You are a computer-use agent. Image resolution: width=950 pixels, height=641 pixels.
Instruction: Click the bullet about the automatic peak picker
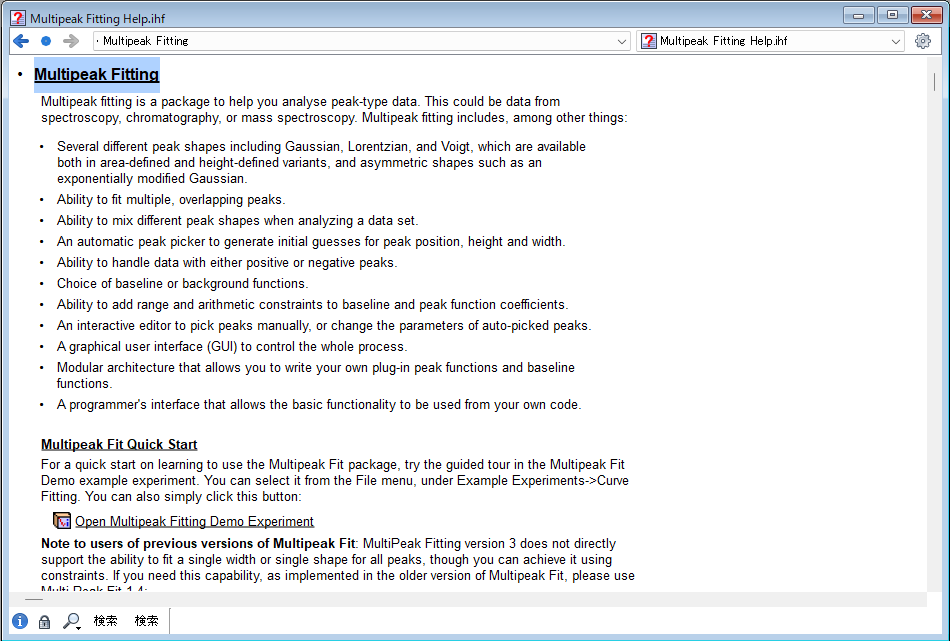pyautogui.click(x=311, y=242)
